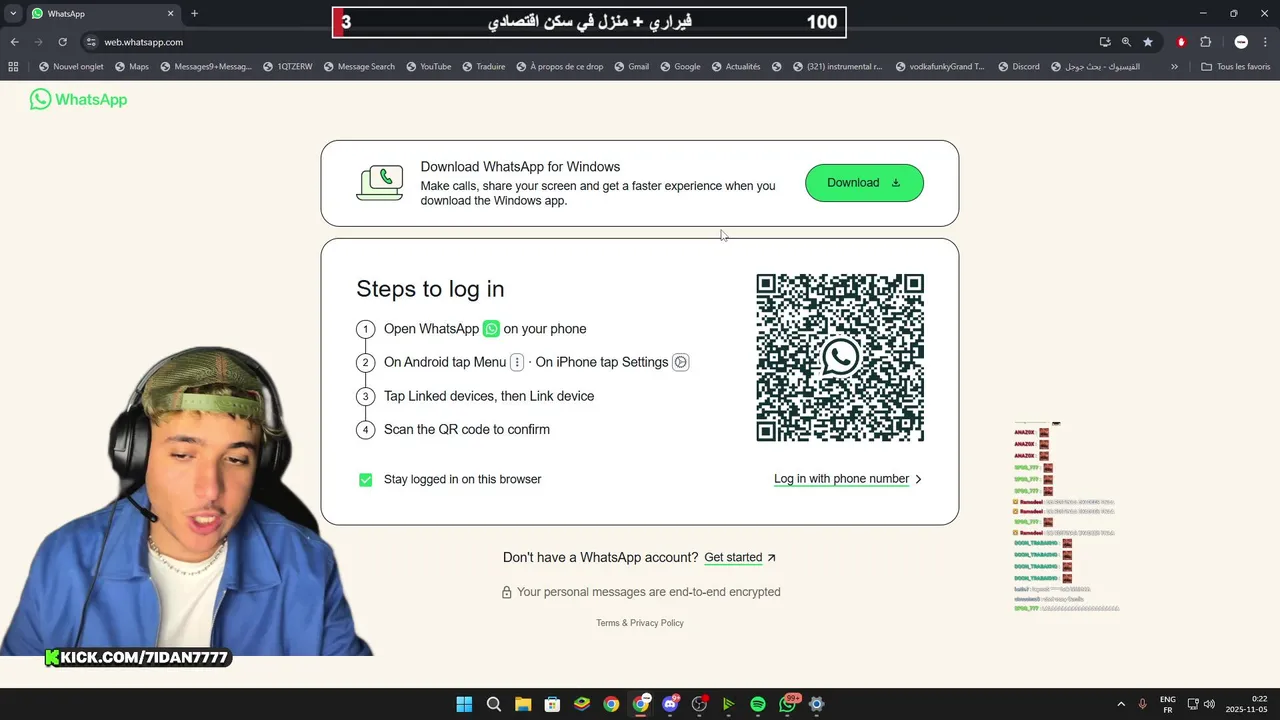Viewport: 1280px width, 720px height.
Task: Open Microsoft Store from taskbar
Action: point(552,704)
